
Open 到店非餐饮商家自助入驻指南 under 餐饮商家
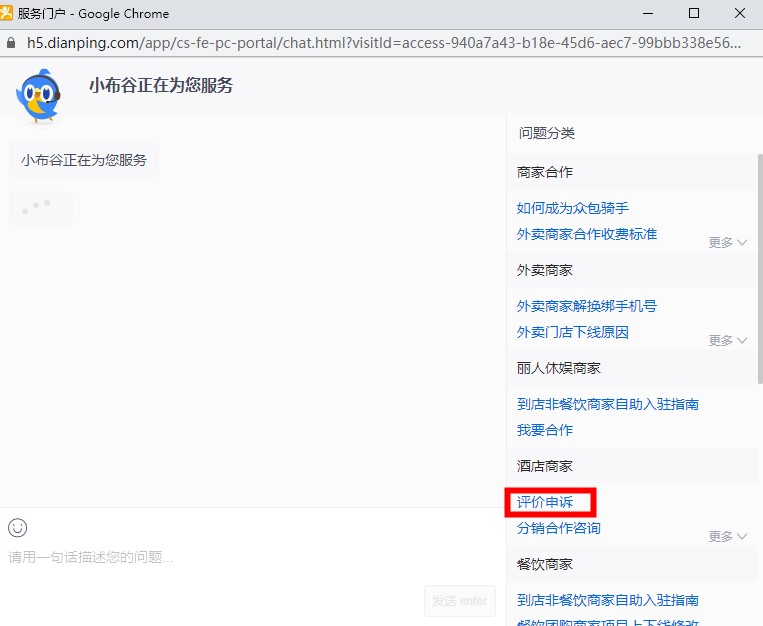[607, 600]
